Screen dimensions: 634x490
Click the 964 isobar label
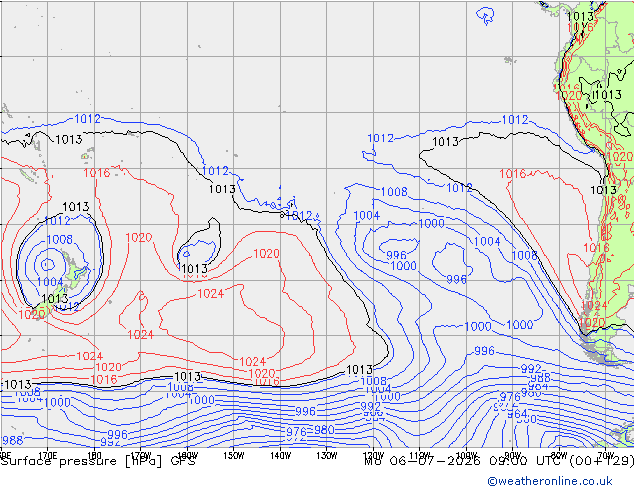click(517, 414)
